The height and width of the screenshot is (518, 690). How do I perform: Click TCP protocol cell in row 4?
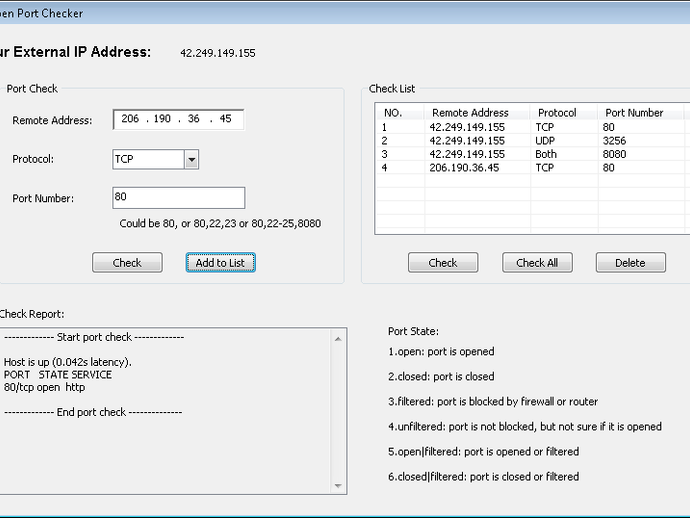544,168
